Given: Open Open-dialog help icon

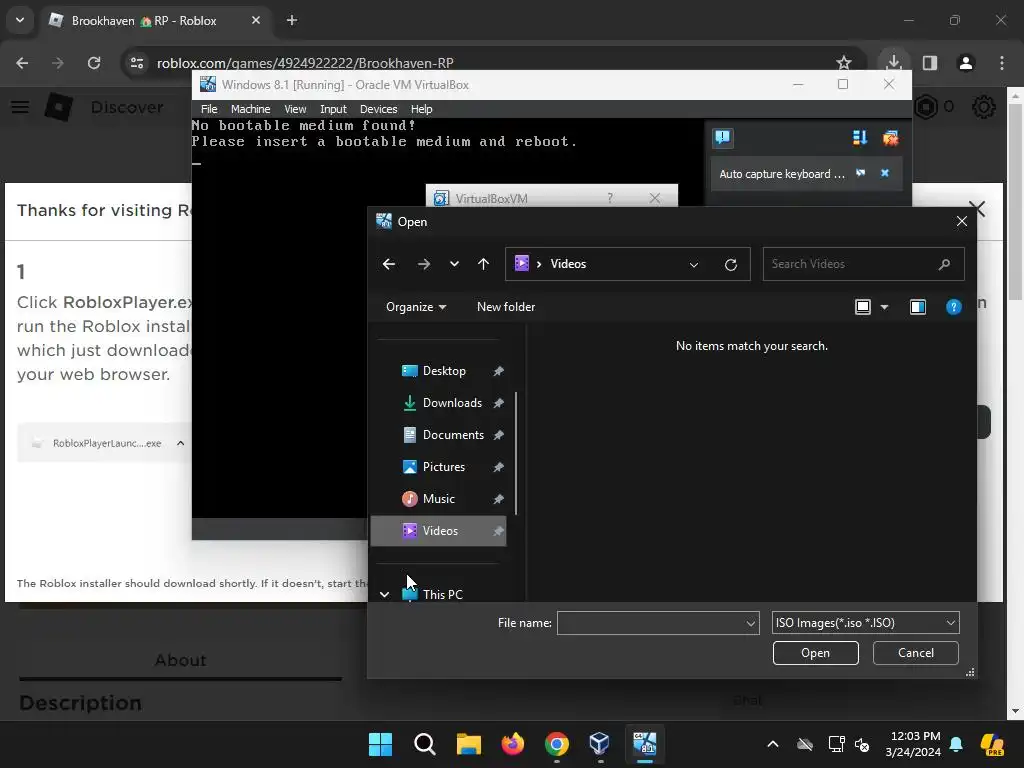Looking at the screenshot, I should (x=953, y=307).
